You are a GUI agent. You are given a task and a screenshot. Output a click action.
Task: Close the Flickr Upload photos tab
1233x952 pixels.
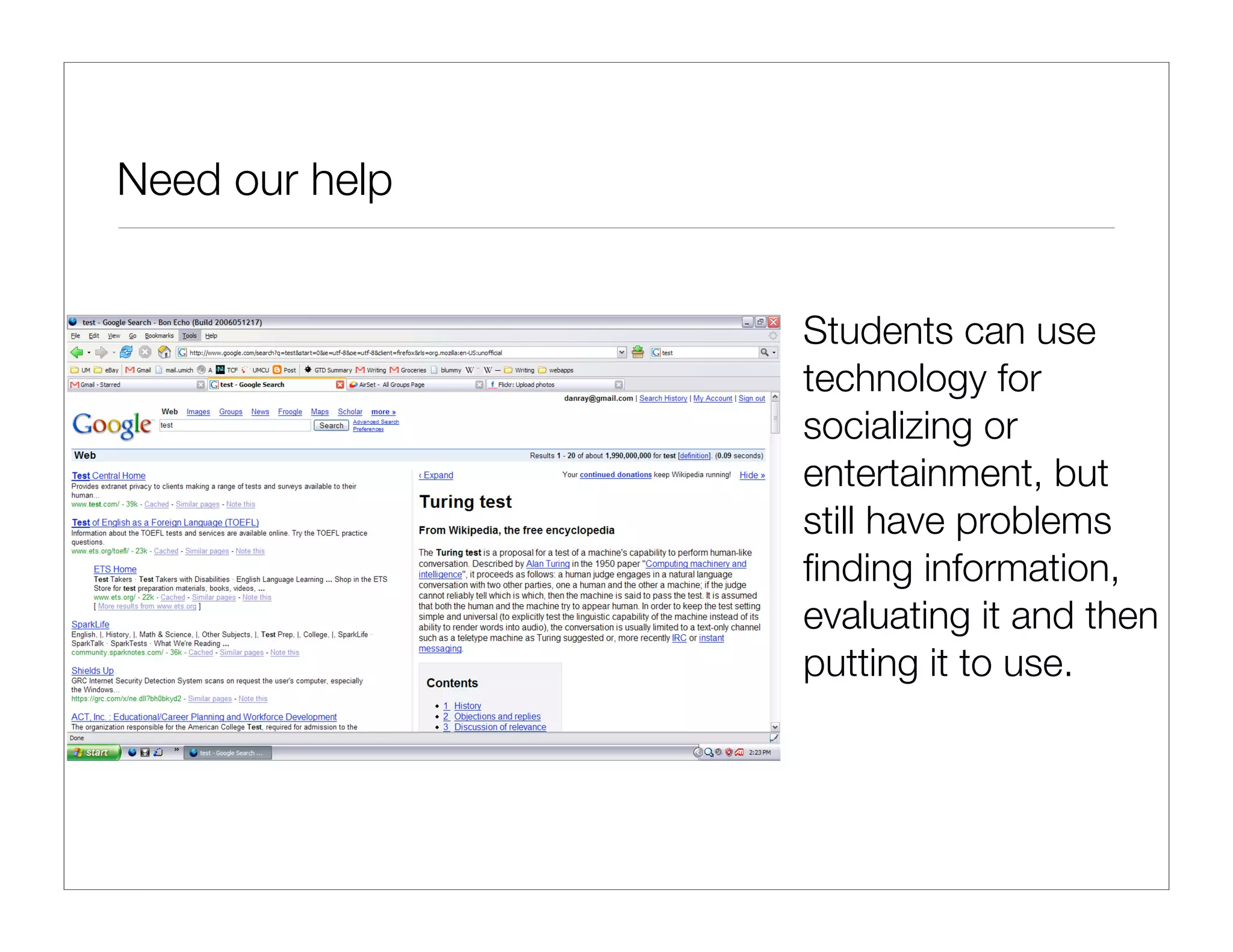point(619,385)
